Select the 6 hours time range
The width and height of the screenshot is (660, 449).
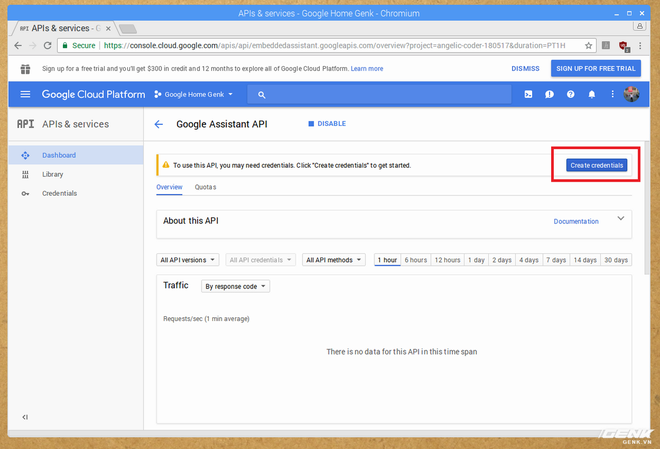415,260
